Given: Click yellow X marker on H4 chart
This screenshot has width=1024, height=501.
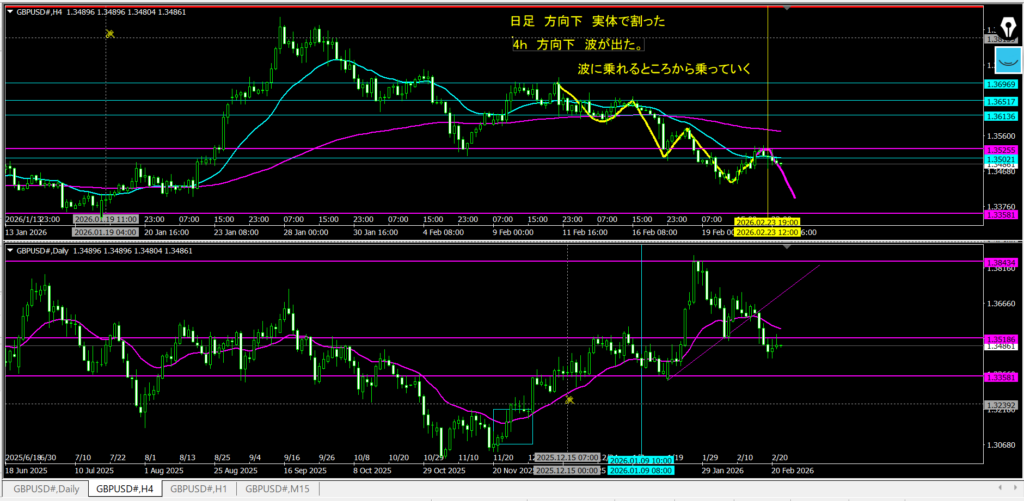Looking at the screenshot, I should point(110,34).
